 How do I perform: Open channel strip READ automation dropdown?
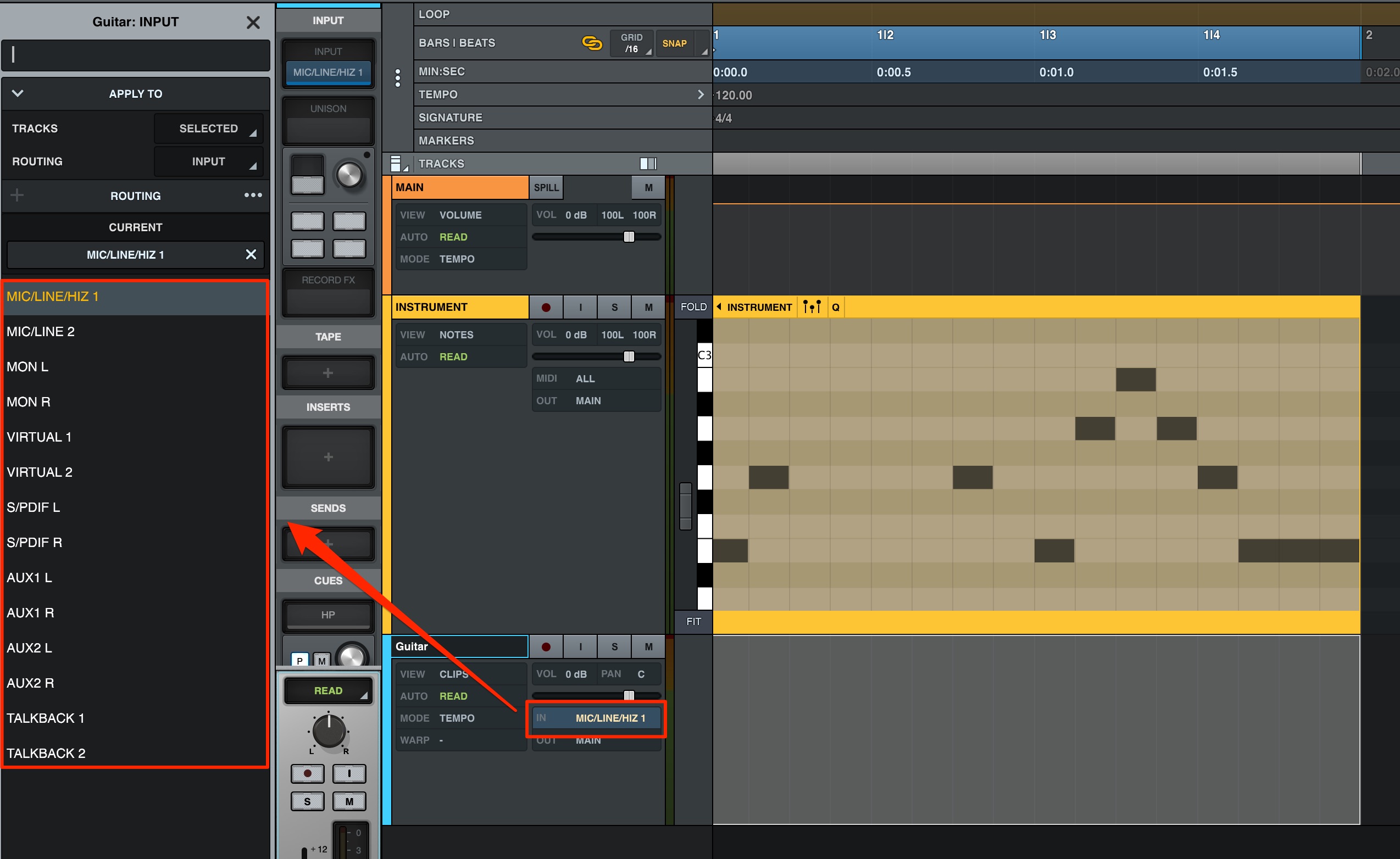point(328,690)
